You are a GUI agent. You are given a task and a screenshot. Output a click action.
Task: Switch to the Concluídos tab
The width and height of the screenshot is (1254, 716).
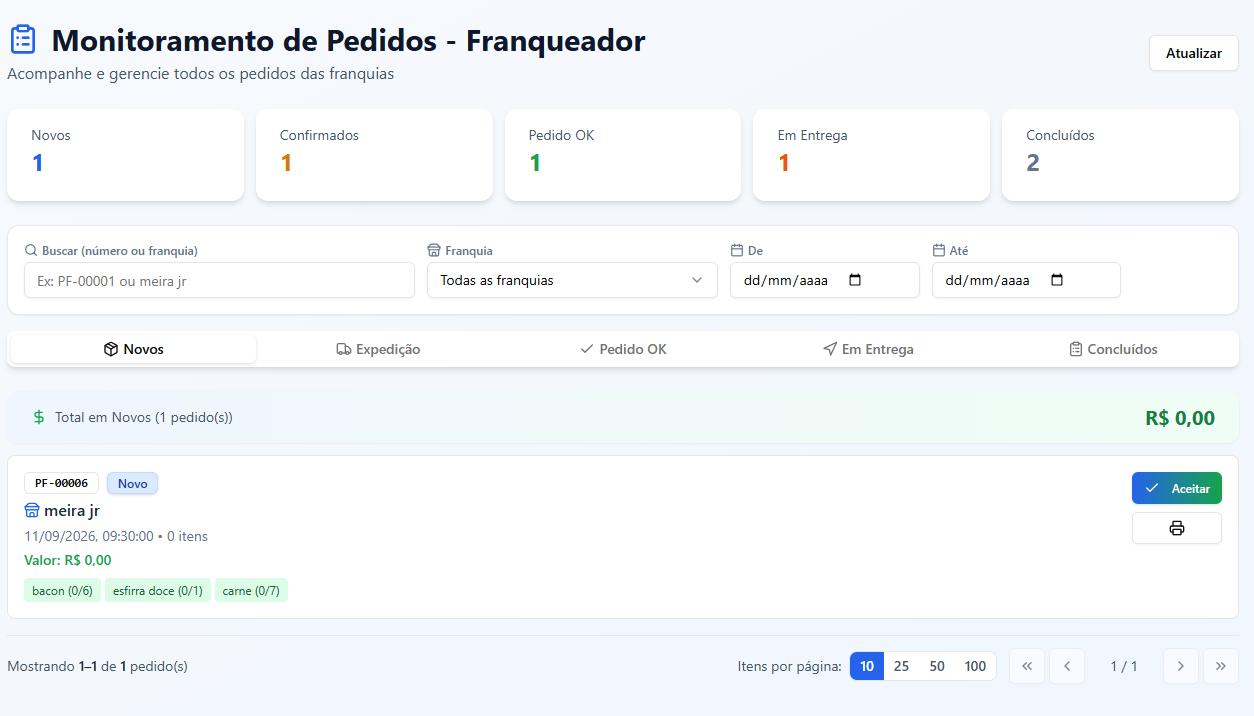coord(1113,349)
